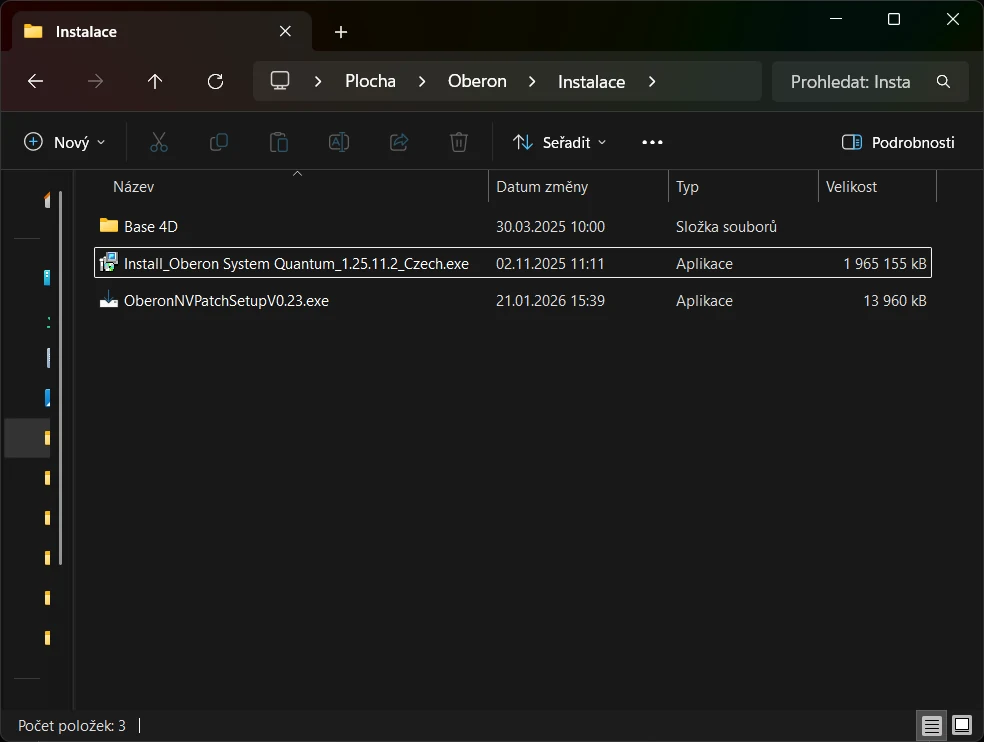The height and width of the screenshot is (742, 984).
Task: Switch to details list view icon
Action: point(931,726)
